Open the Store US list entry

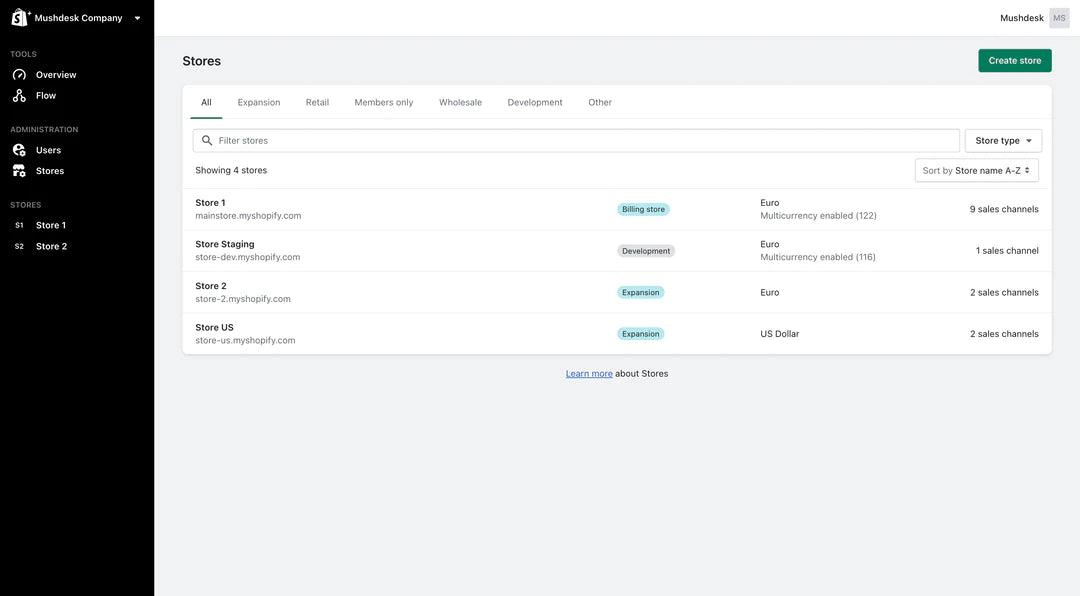coord(215,328)
